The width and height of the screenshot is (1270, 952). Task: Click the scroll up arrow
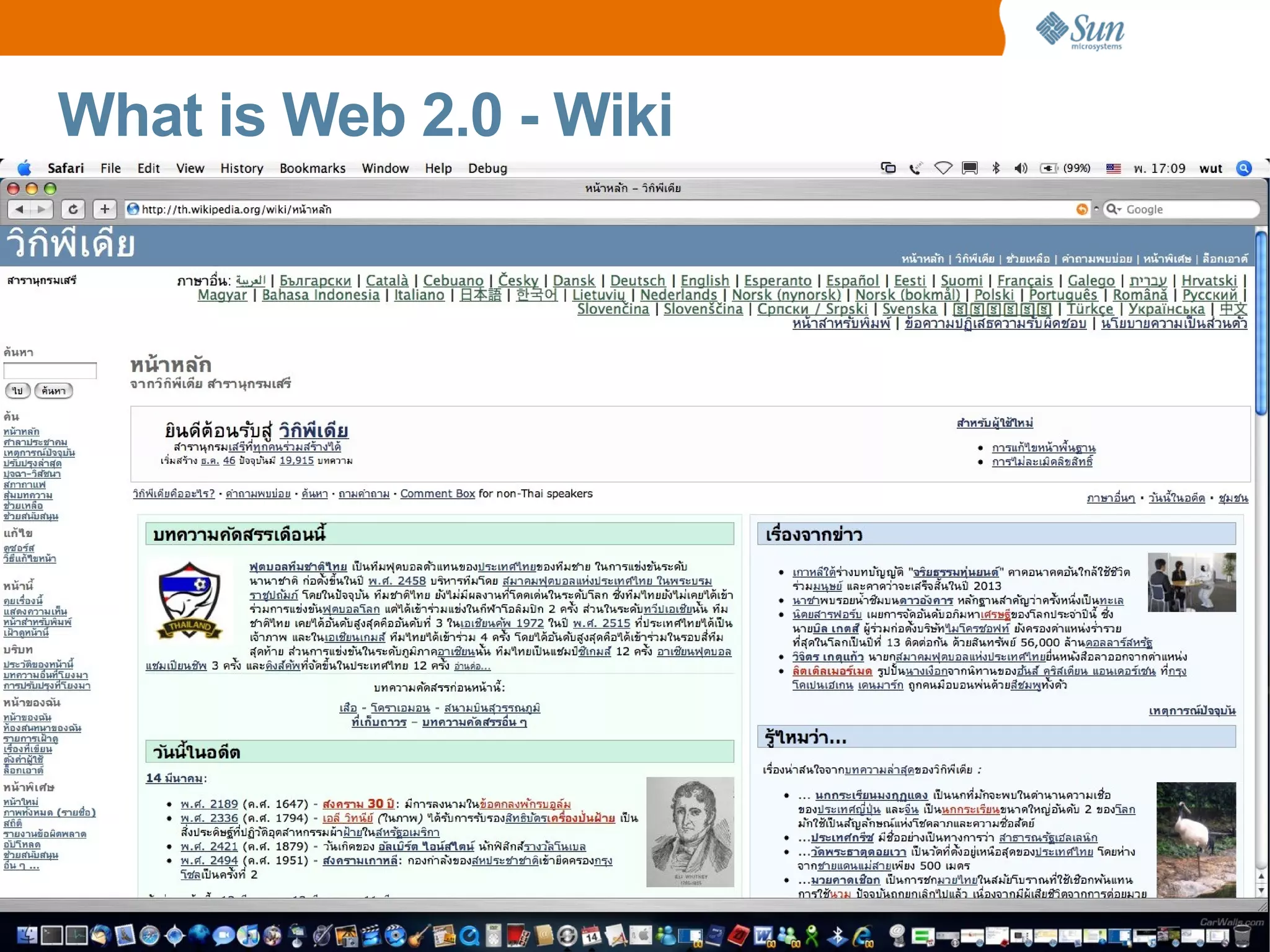[x=1261, y=876]
